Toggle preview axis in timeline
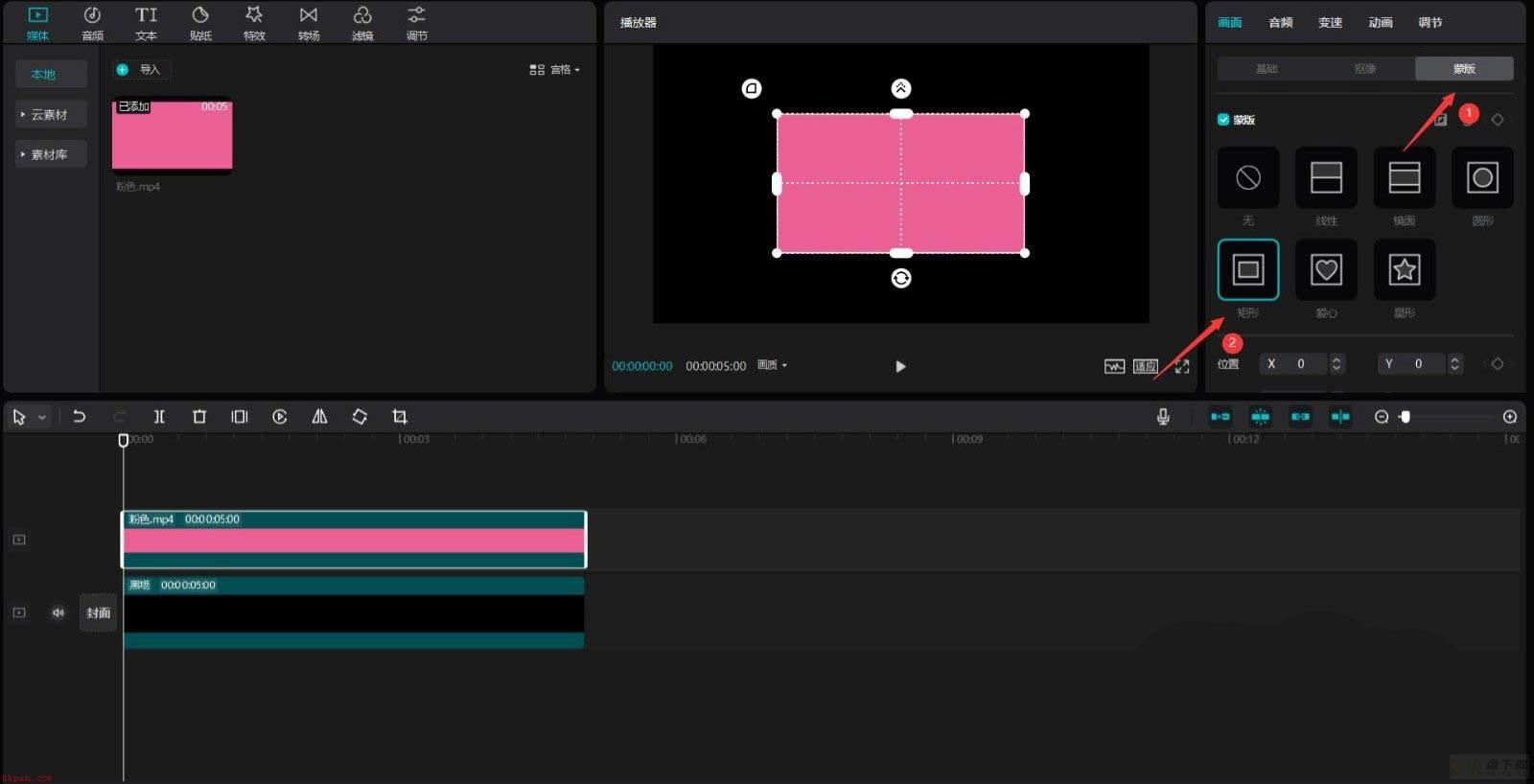 (1340, 416)
